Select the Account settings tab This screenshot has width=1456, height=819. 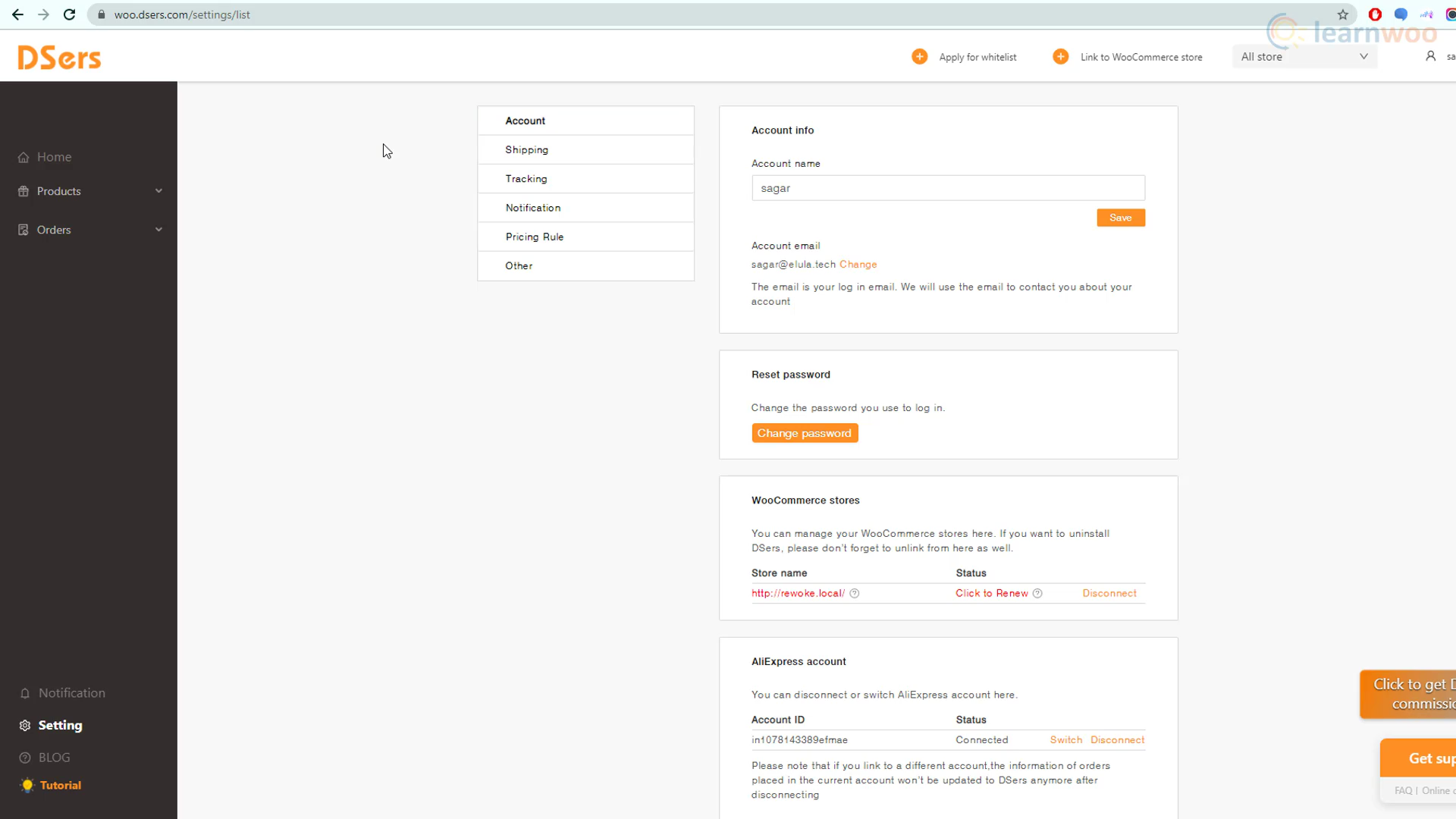pos(585,121)
